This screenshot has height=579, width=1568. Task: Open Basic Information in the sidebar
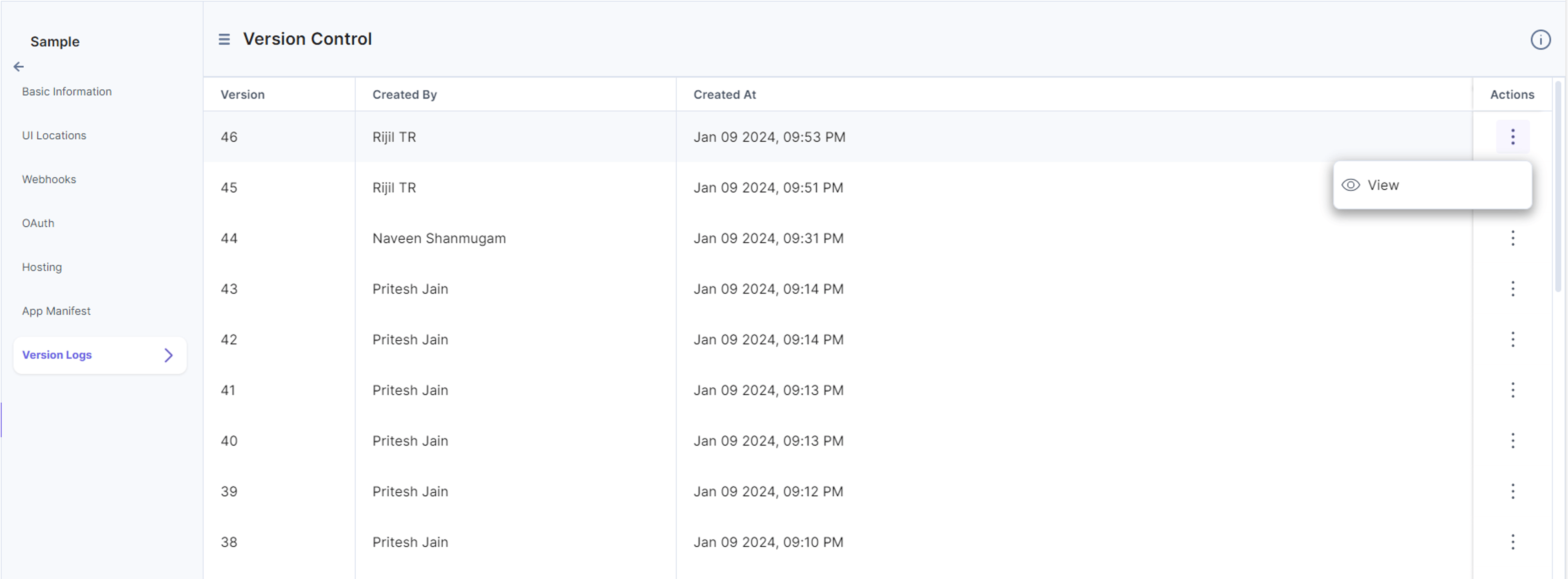click(67, 92)
